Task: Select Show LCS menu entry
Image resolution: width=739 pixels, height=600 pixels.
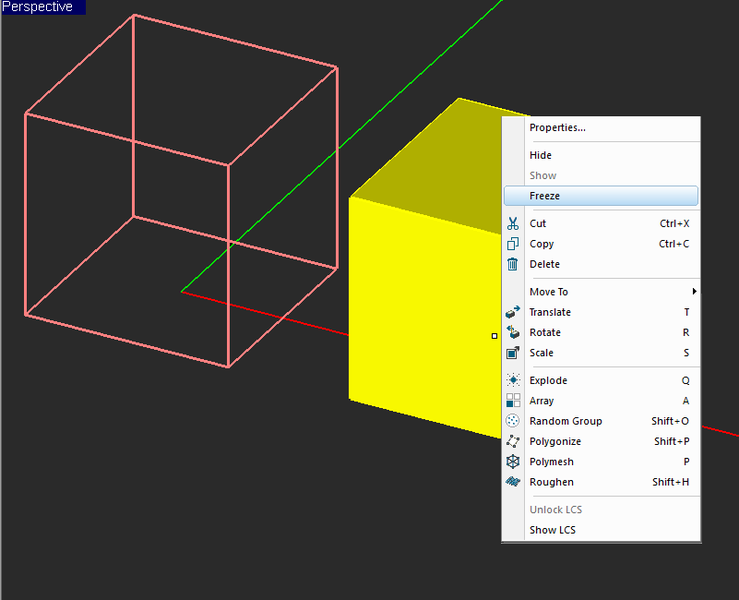Action: tap(552, 530)
